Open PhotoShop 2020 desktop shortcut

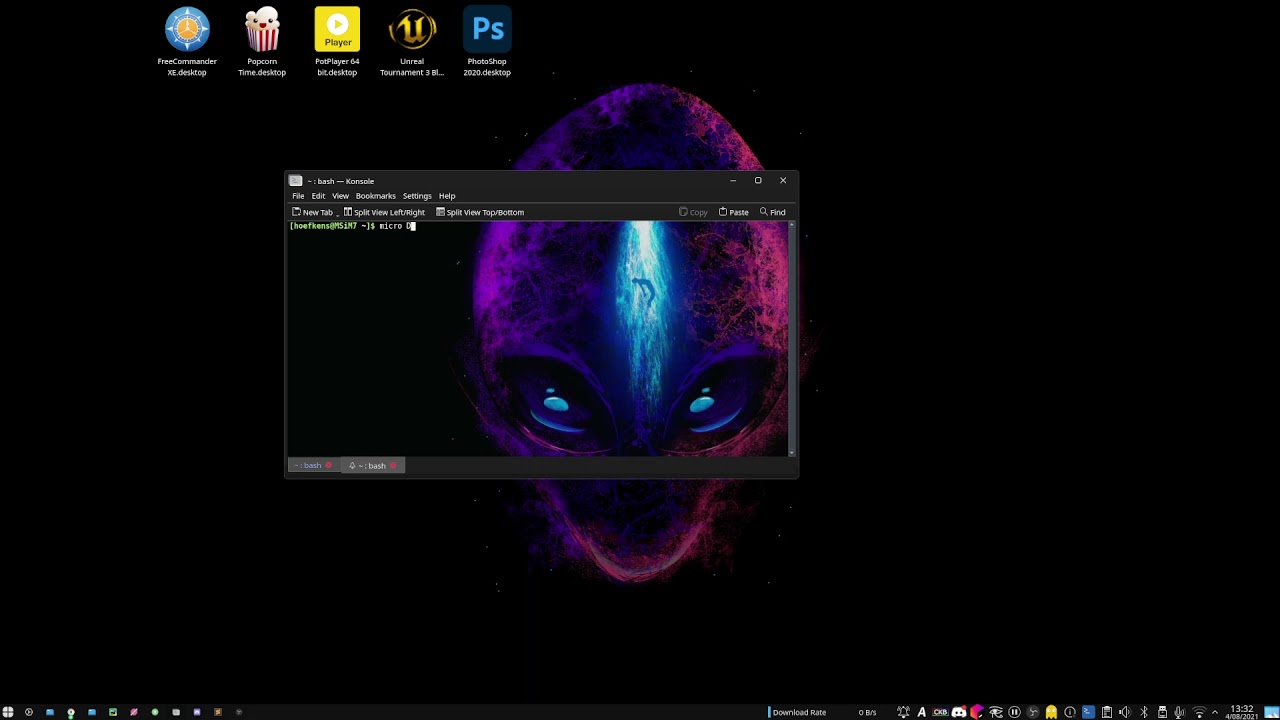487,42
